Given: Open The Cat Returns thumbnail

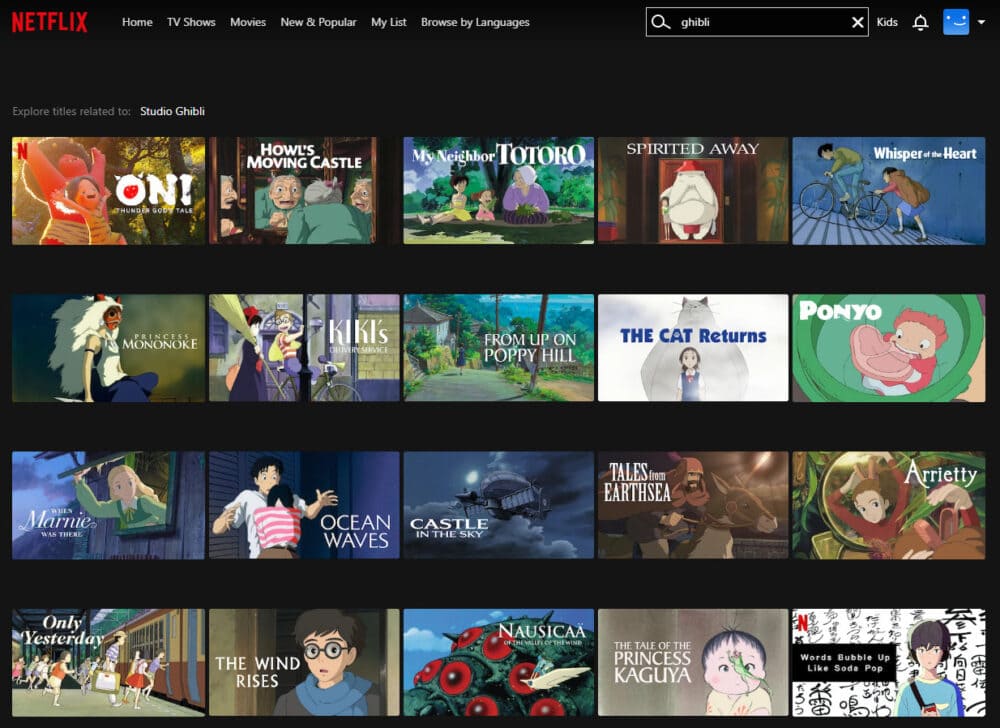Looking at the screenshot, I should (693, 348).
